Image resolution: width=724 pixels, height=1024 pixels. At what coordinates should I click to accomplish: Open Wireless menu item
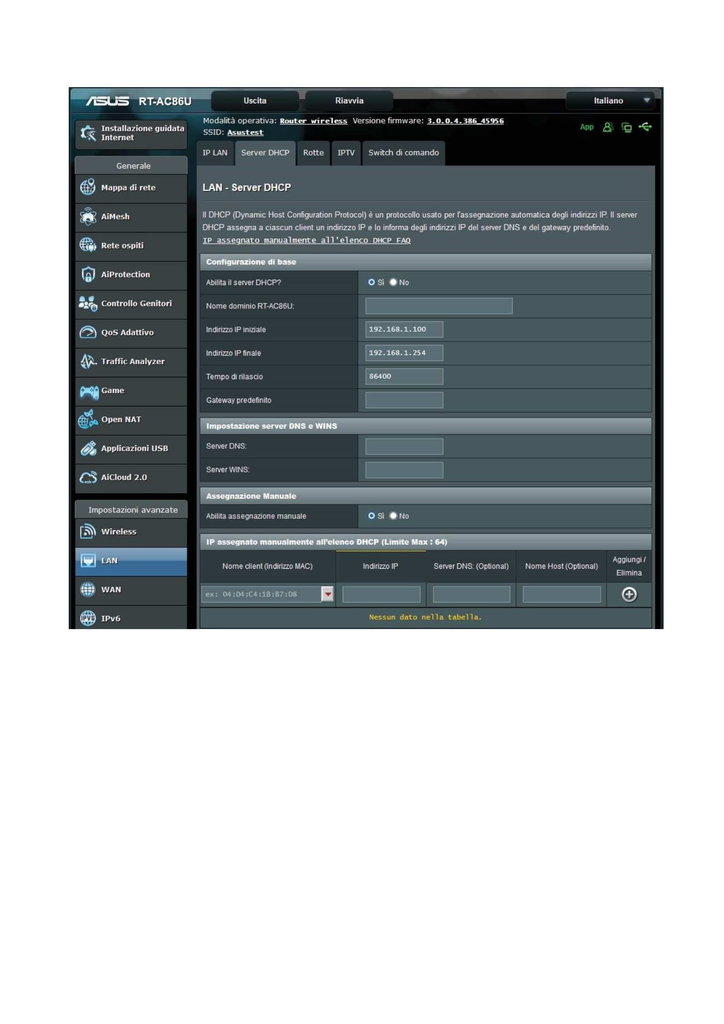131,532
